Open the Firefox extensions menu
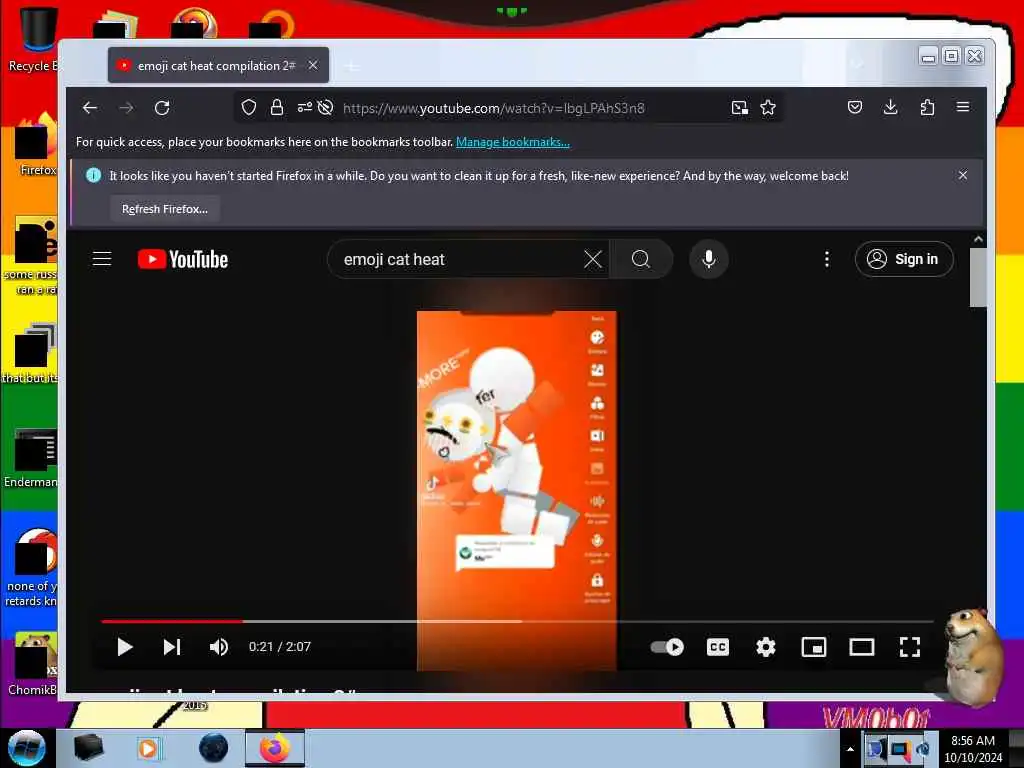1024x768 pixels. pos(927,108)
